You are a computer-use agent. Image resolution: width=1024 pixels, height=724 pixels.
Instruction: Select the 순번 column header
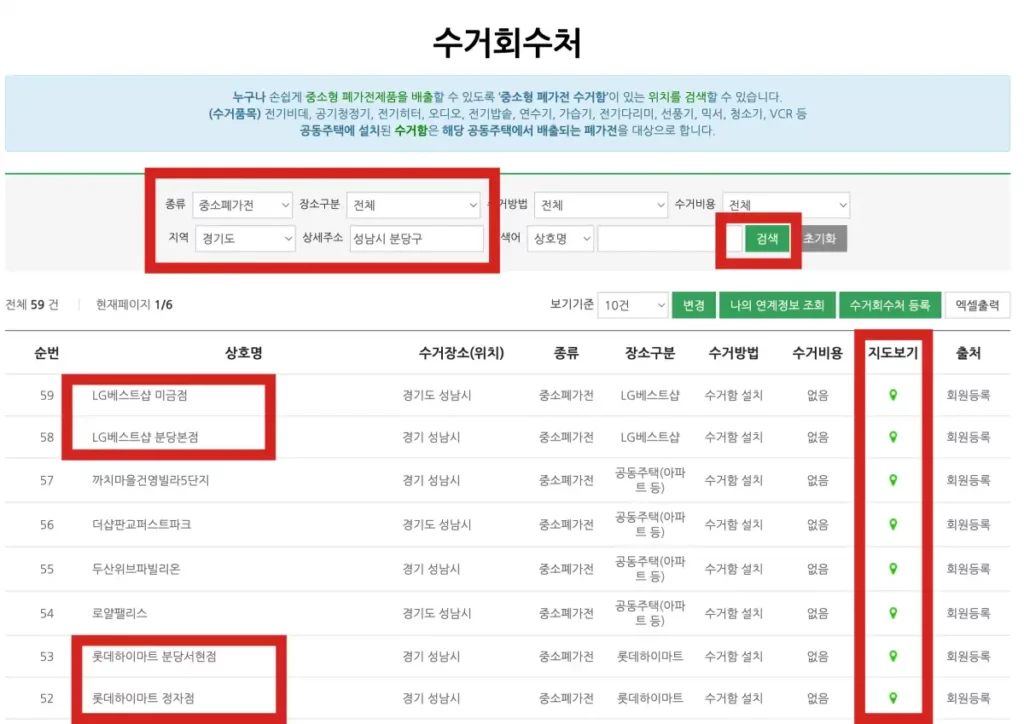click(x=46, y=353)
